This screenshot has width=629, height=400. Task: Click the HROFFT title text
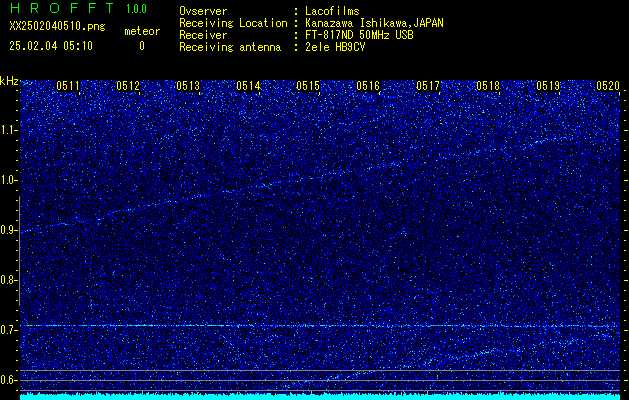(62, 8)
